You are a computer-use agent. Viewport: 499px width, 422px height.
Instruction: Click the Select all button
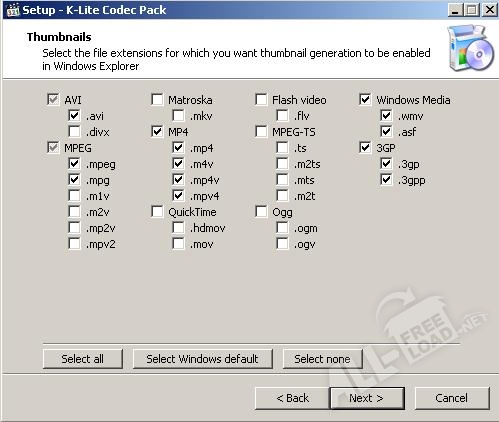83,359
